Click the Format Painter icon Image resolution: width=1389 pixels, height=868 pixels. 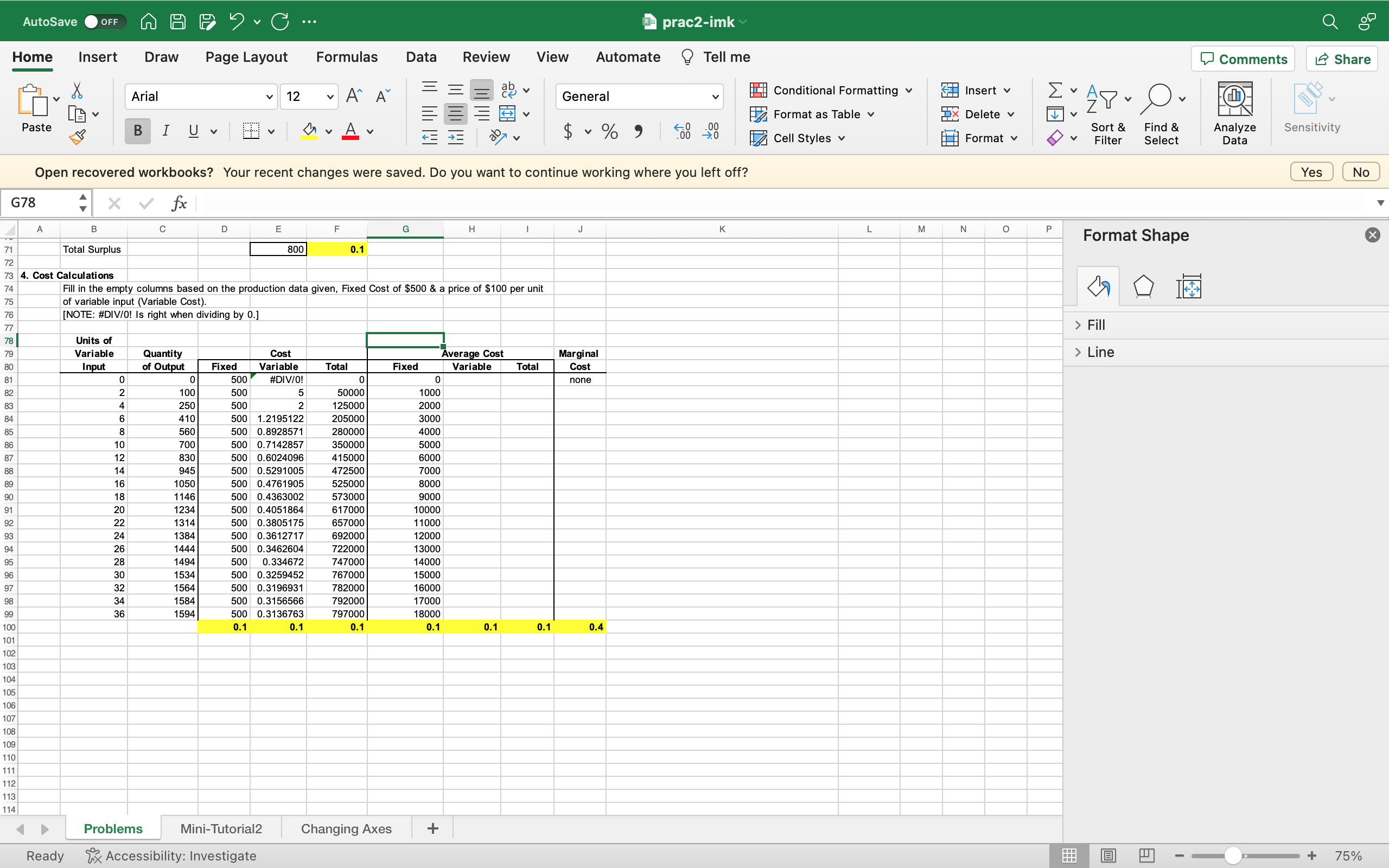[78, 137]
